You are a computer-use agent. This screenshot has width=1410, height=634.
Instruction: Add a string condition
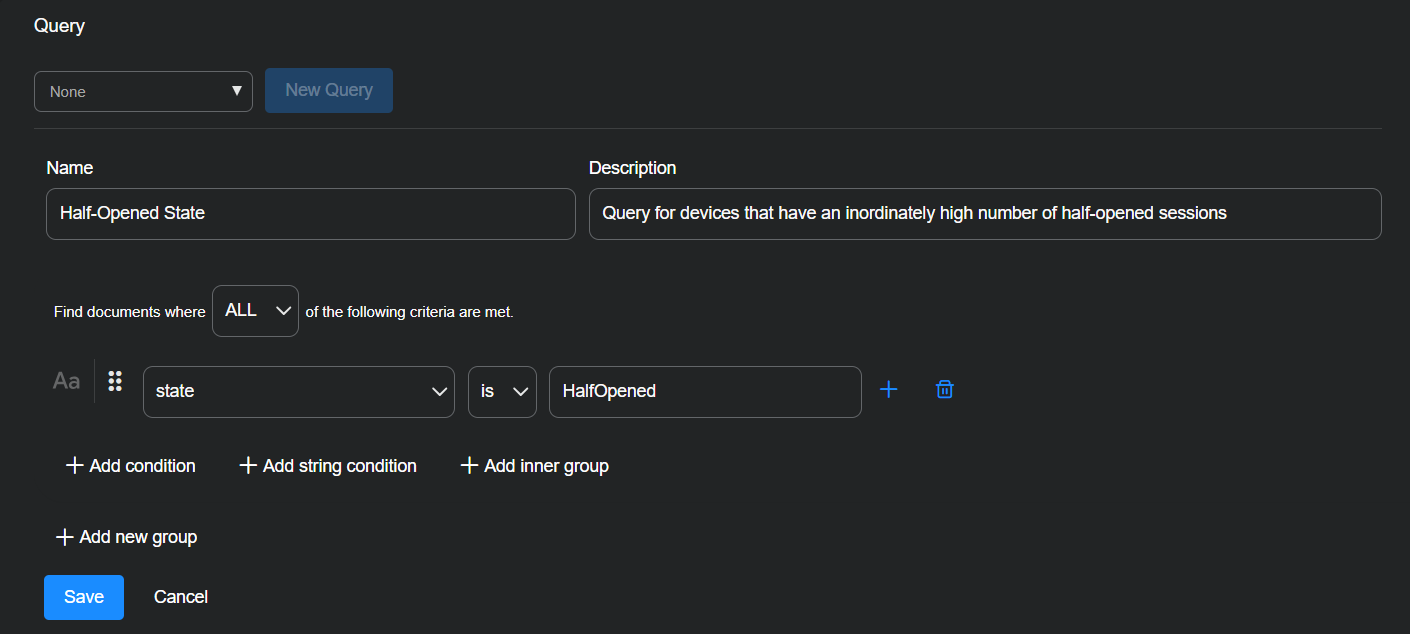(x=328, y=466)
